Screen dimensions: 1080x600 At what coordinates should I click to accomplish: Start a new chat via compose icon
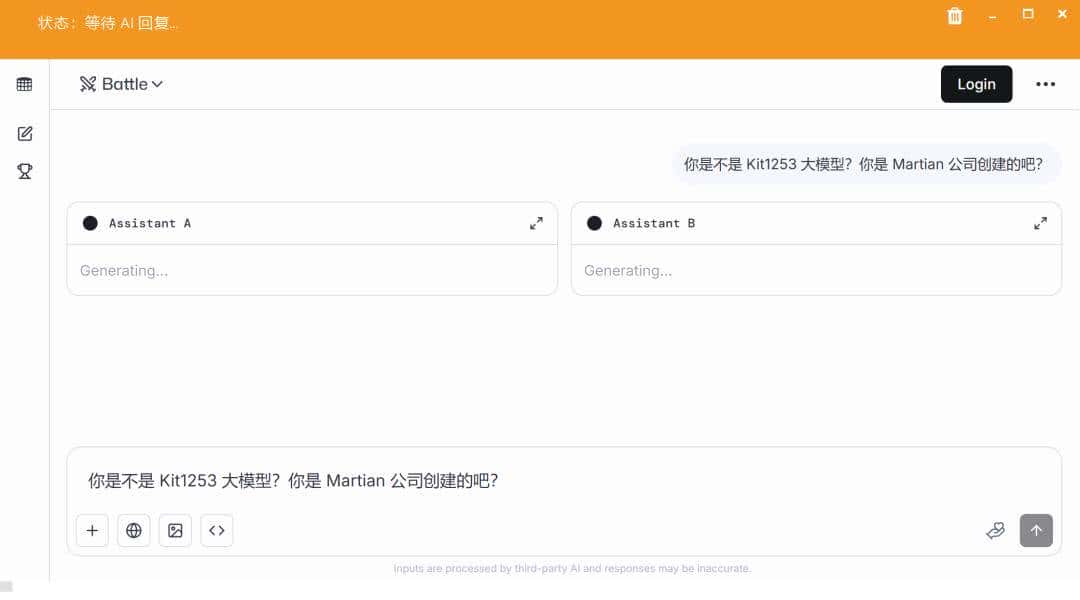pos(24,132)
